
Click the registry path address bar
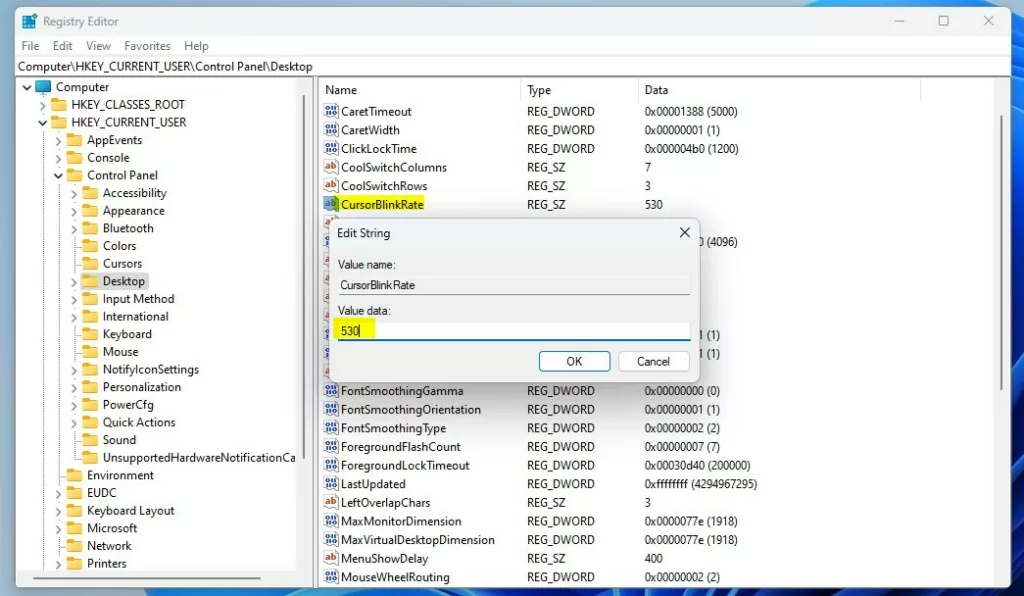[513, 67]
